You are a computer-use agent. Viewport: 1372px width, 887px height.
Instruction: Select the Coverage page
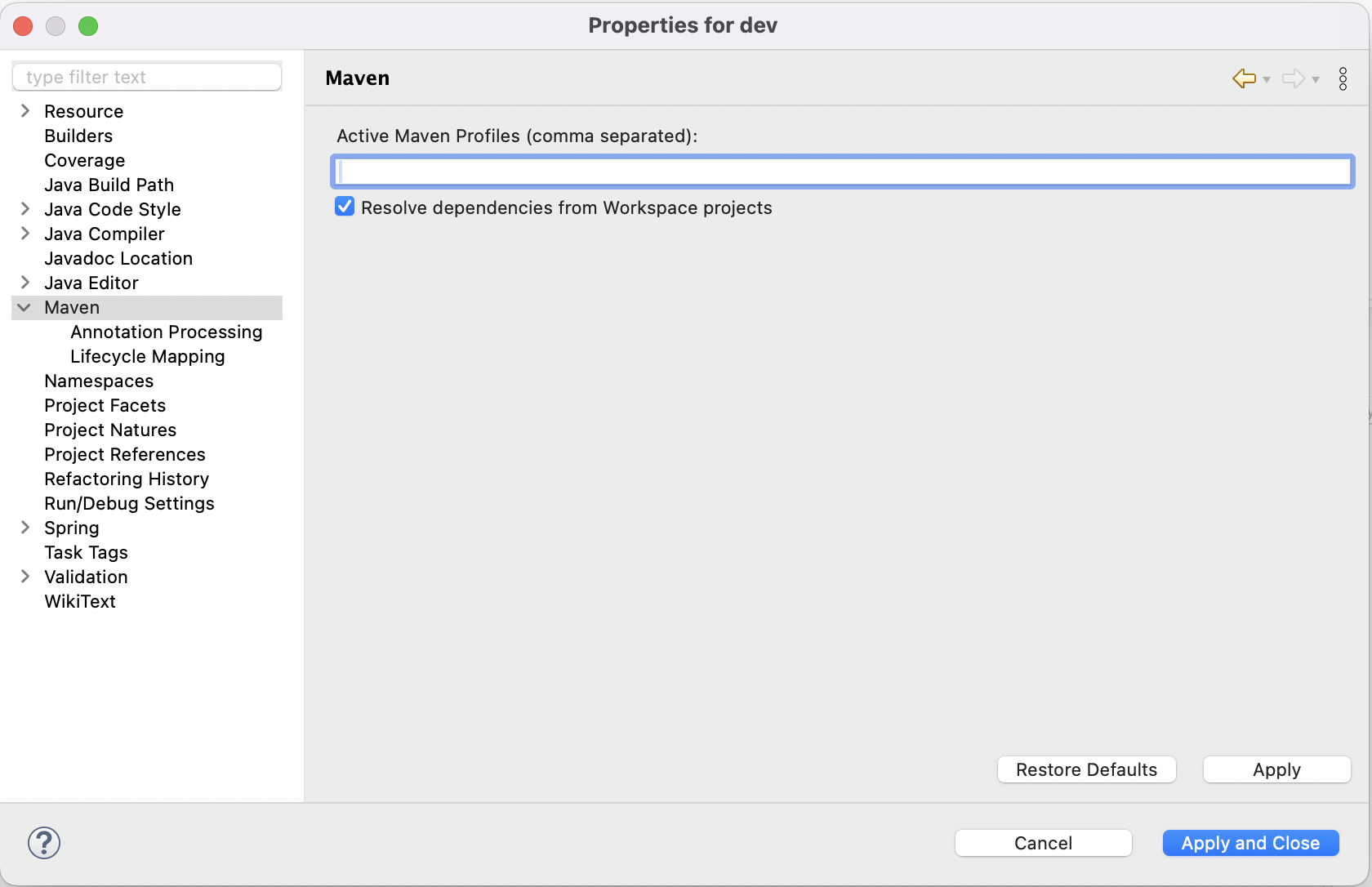pos(85,160)
